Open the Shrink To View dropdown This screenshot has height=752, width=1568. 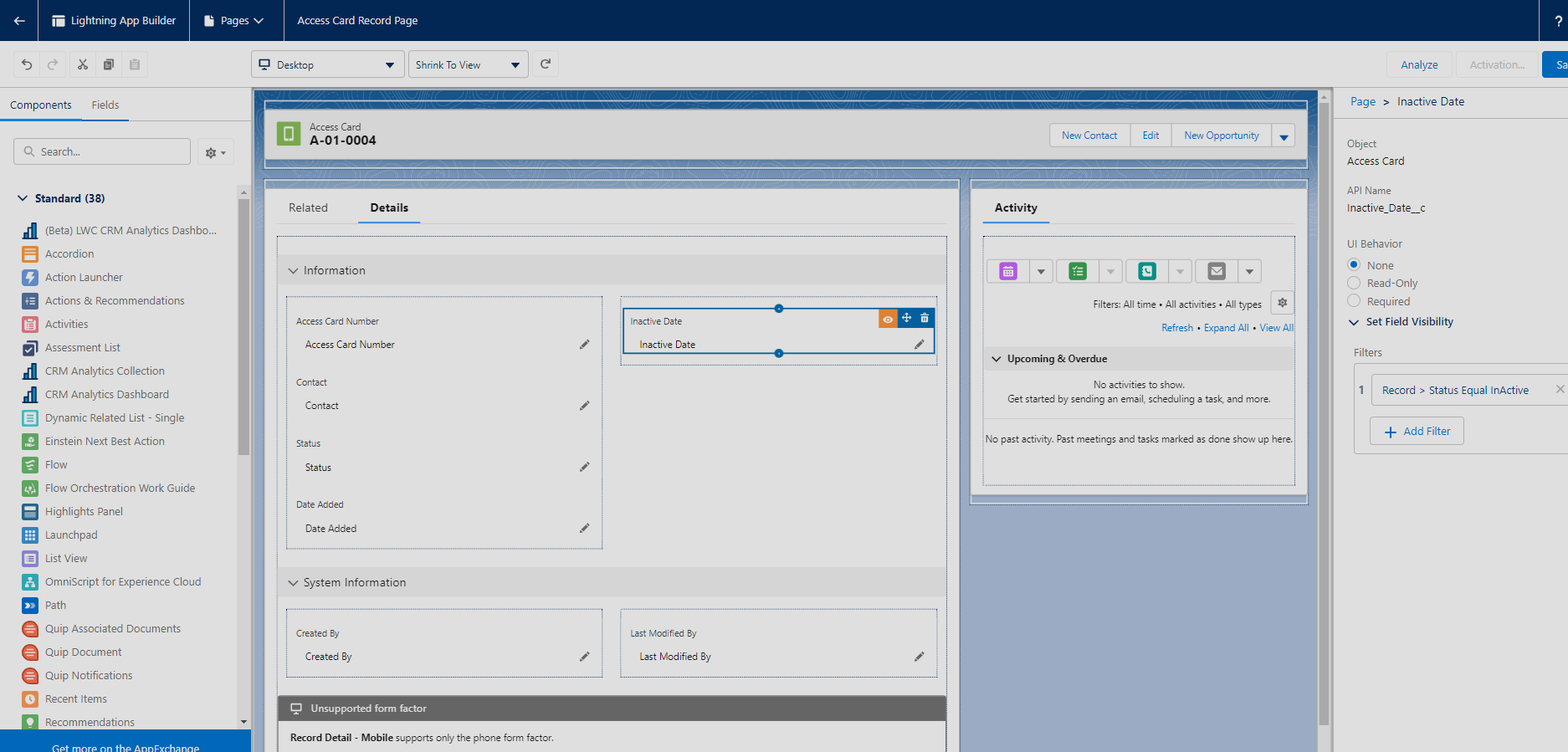(468, 64)
